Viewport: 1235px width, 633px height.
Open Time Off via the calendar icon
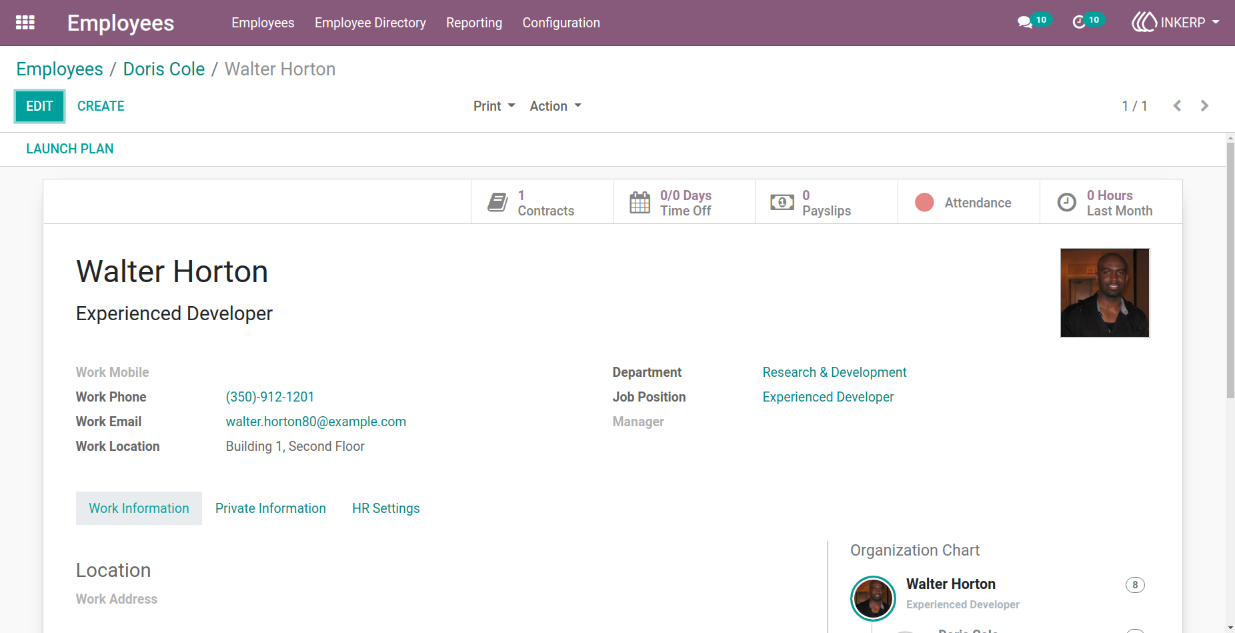point(640,203)
